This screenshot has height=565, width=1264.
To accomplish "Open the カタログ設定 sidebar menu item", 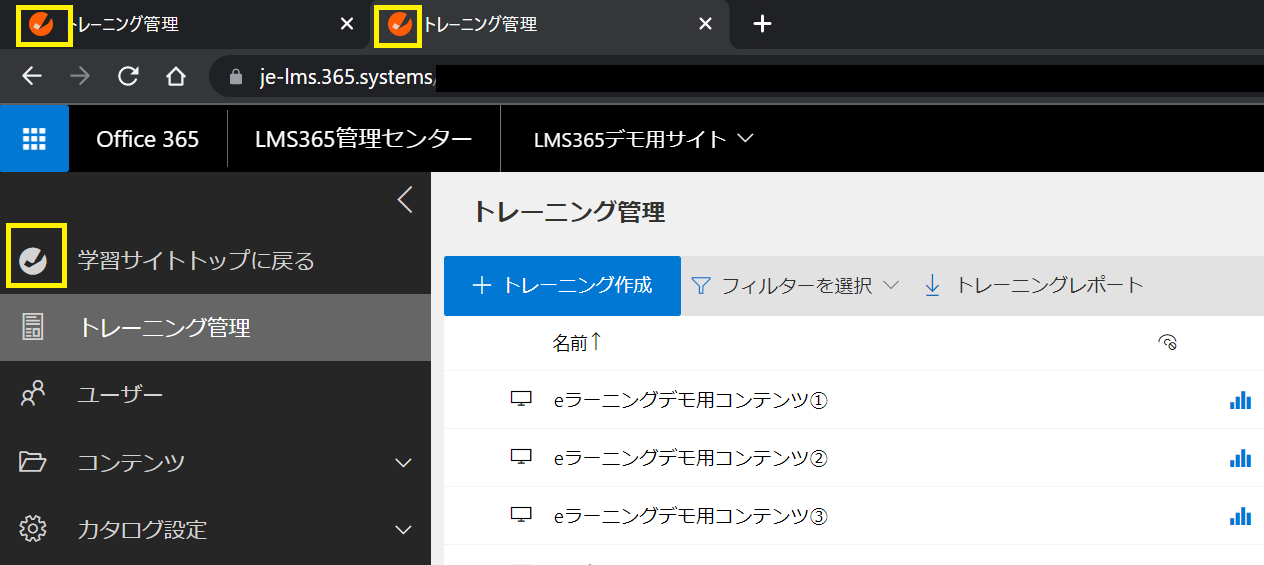I will click(215, 529).
